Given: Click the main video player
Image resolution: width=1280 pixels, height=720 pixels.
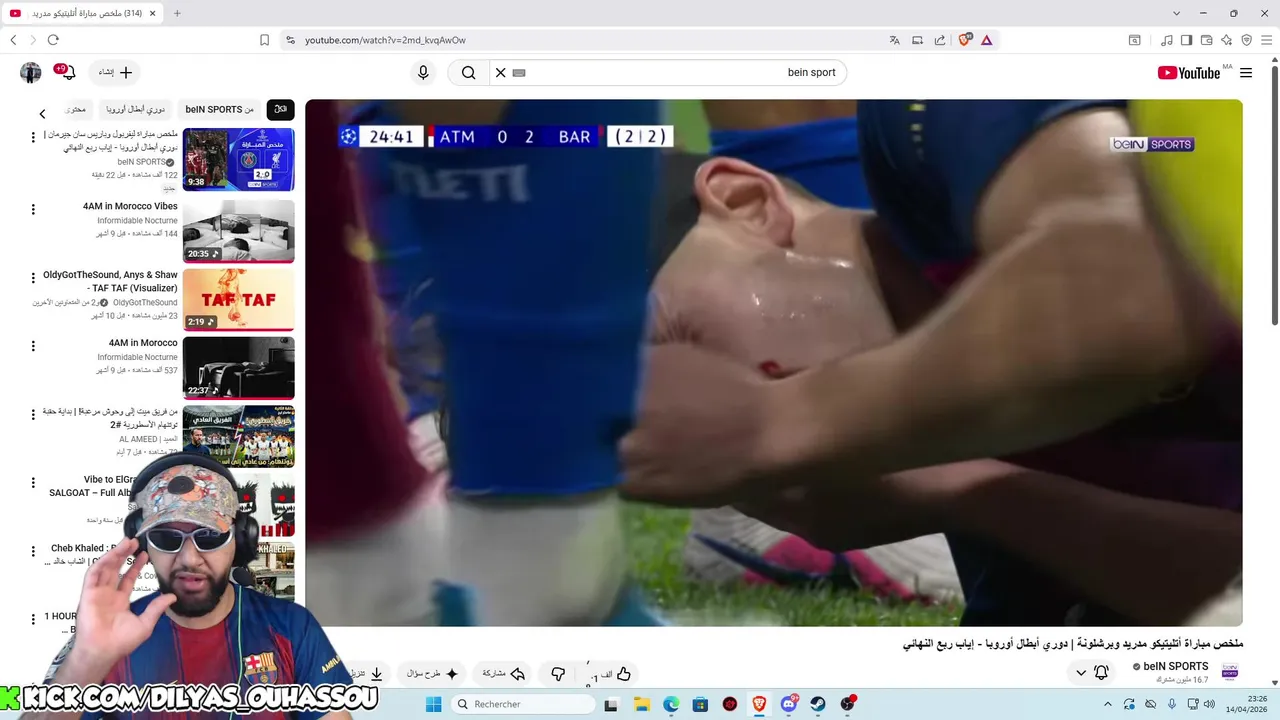Looking at the screenshot, I should [x=773, y=363].
